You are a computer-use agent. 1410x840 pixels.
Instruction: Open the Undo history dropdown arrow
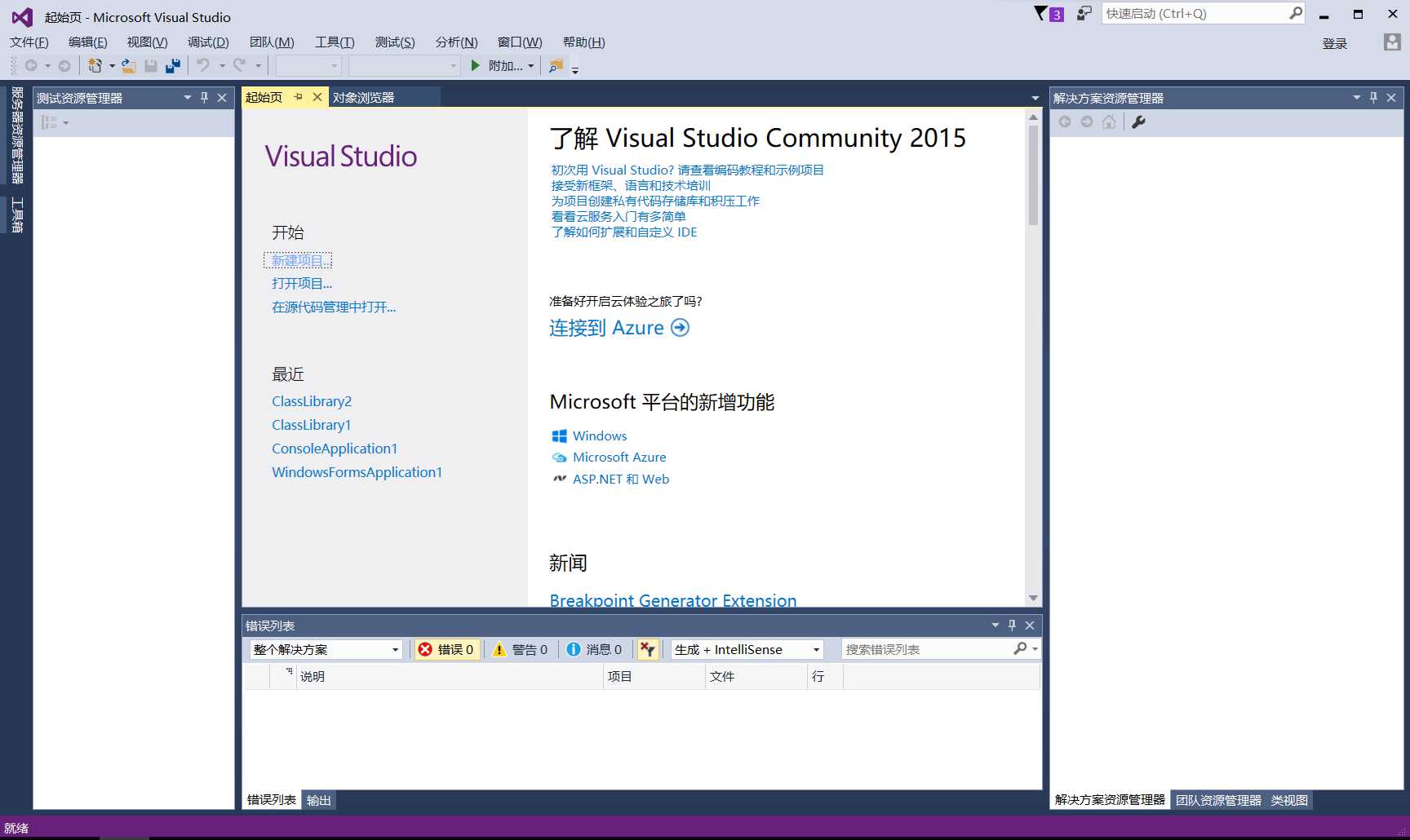pos(221,66)
